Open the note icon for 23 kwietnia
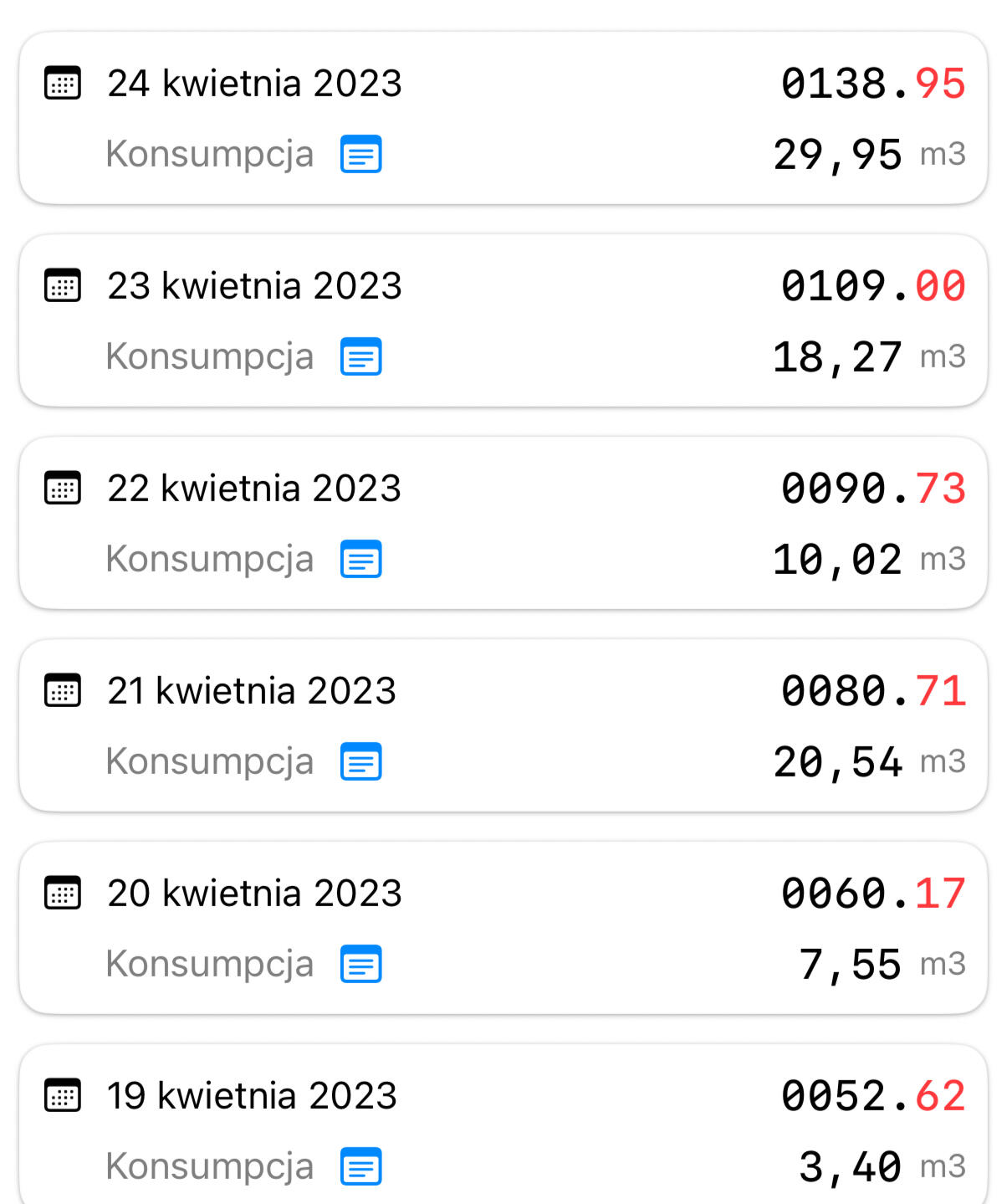This screenshot has width=1007, height=1204. 361,357
